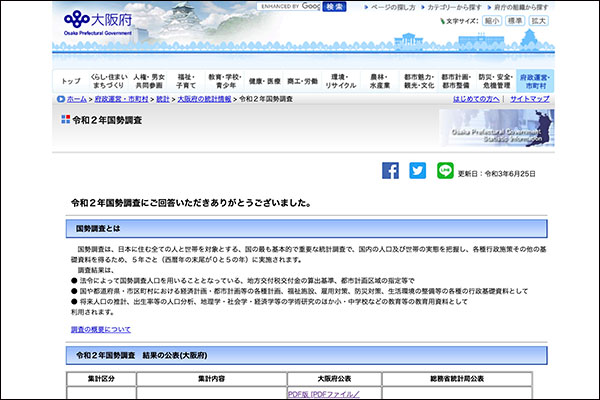Share page on Twitter
The image size is (600, 400).
tap(417, 171)
